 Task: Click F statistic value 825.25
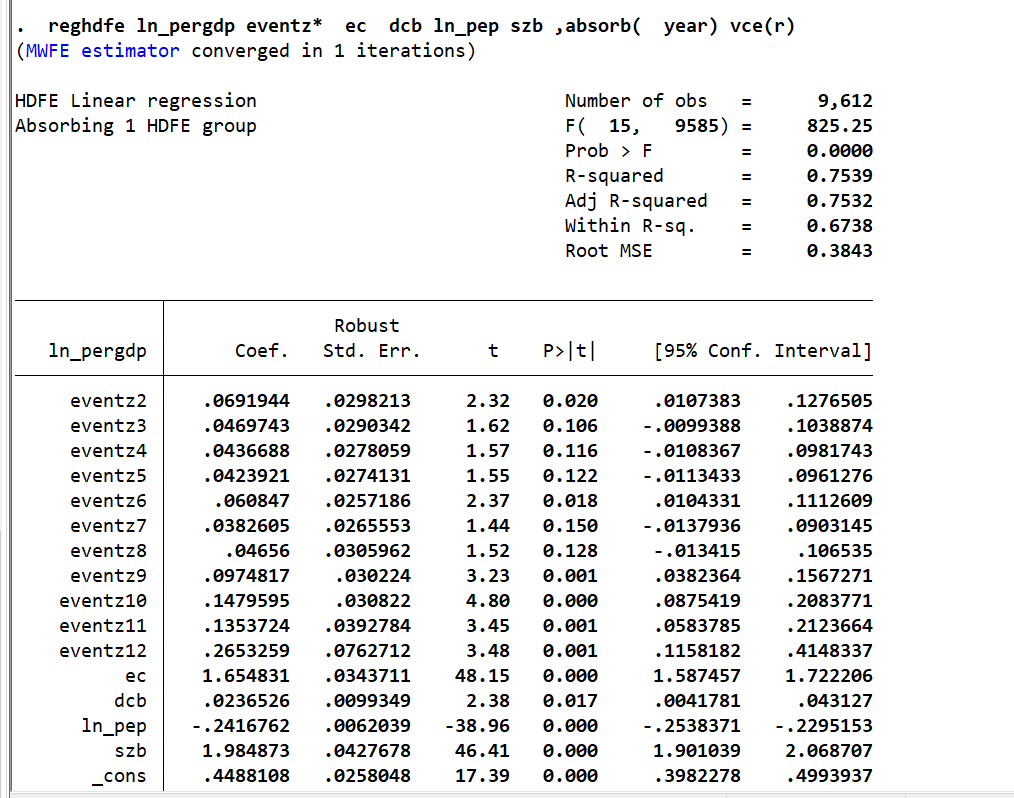[x=839, y=125]
